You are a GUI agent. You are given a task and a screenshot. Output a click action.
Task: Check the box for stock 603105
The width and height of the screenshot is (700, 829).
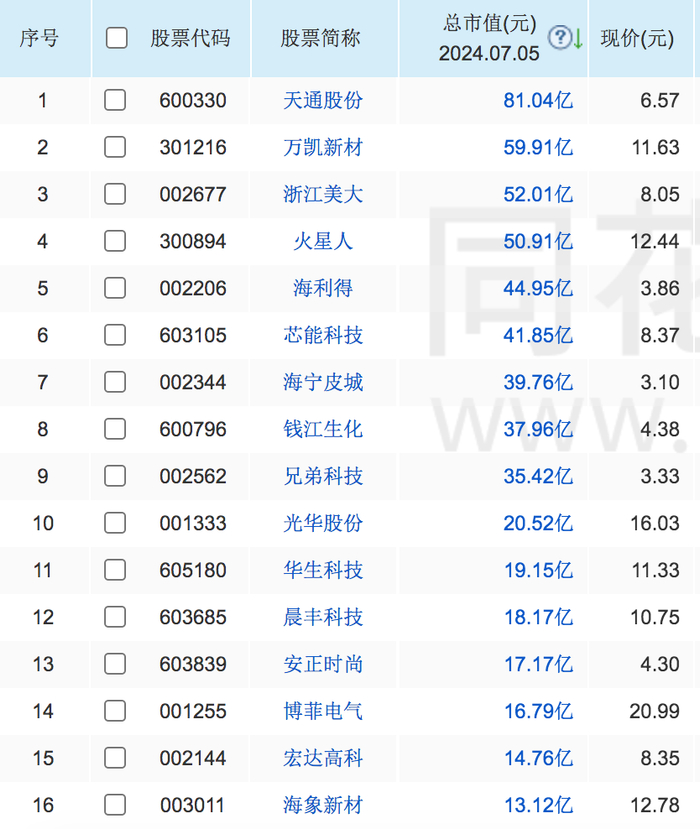coord(115,335)
